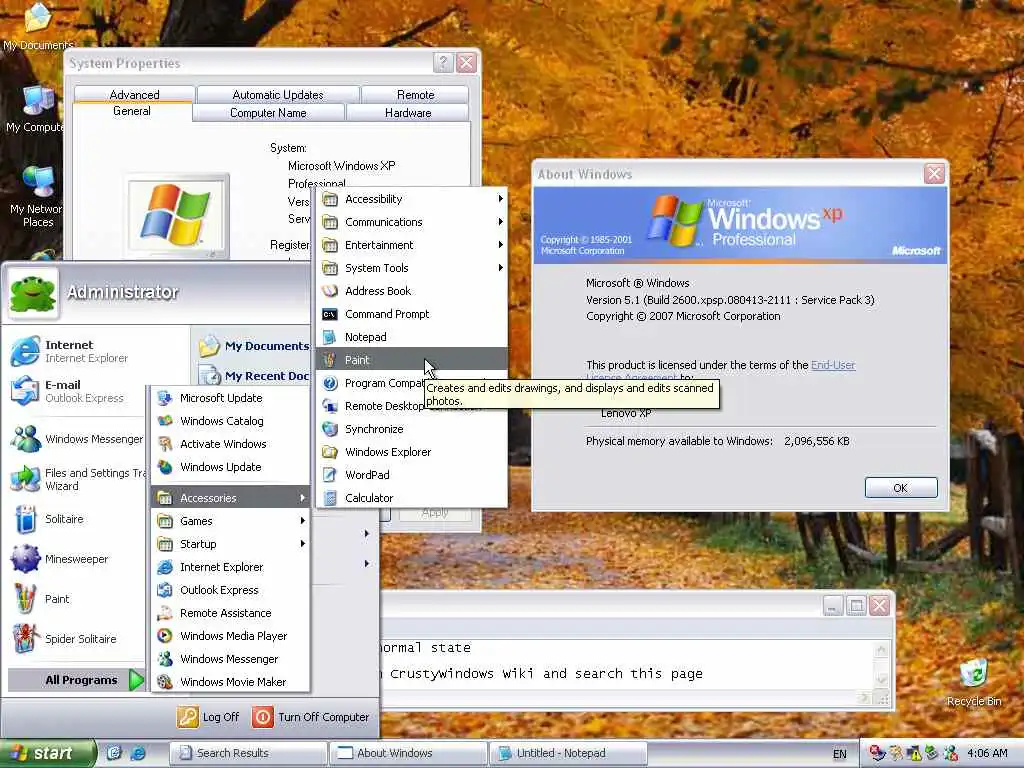Click the Windows Media Player icon
1024x768 pixels.
165,635
